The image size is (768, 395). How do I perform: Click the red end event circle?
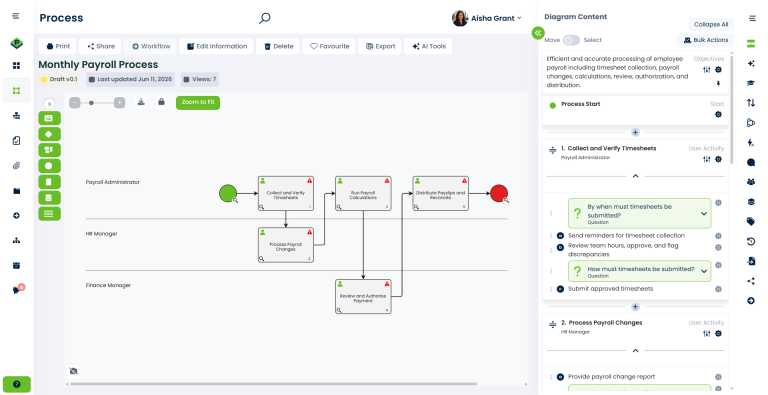pos(499,193)
